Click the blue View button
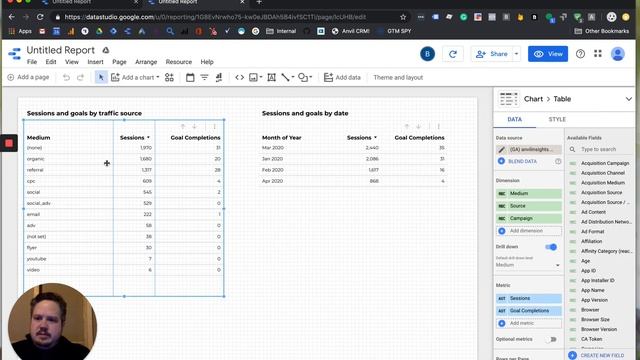640x360 pixels. [x=548, y=54]
